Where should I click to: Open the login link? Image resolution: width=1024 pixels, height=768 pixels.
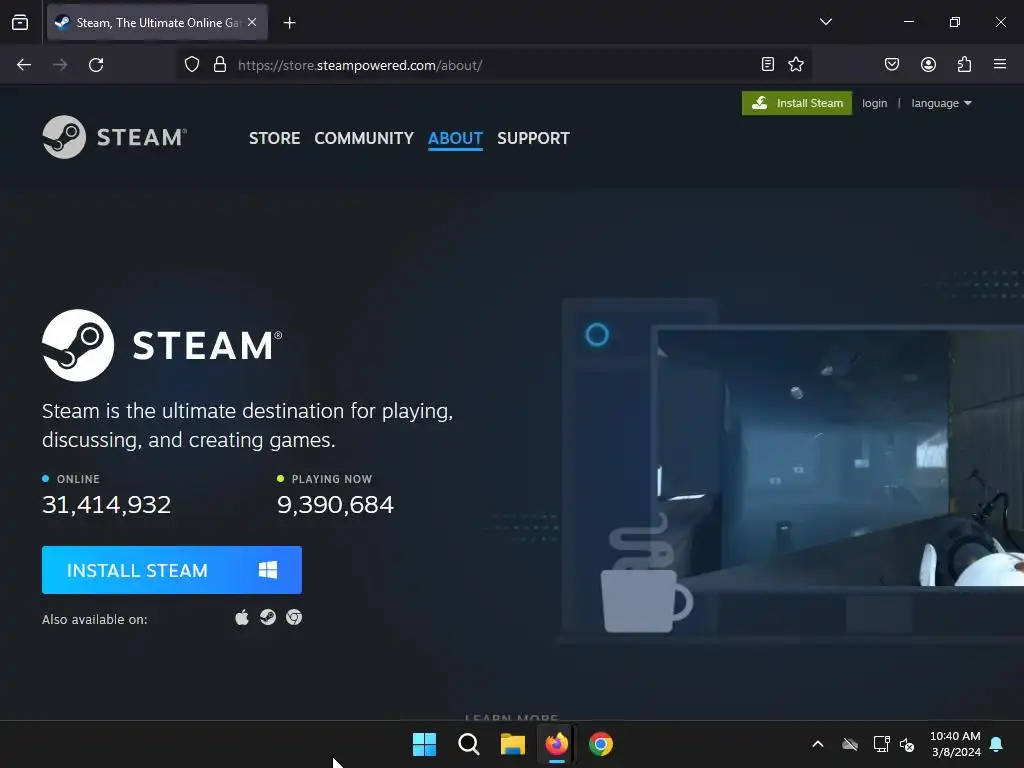[x=874, y=103]
